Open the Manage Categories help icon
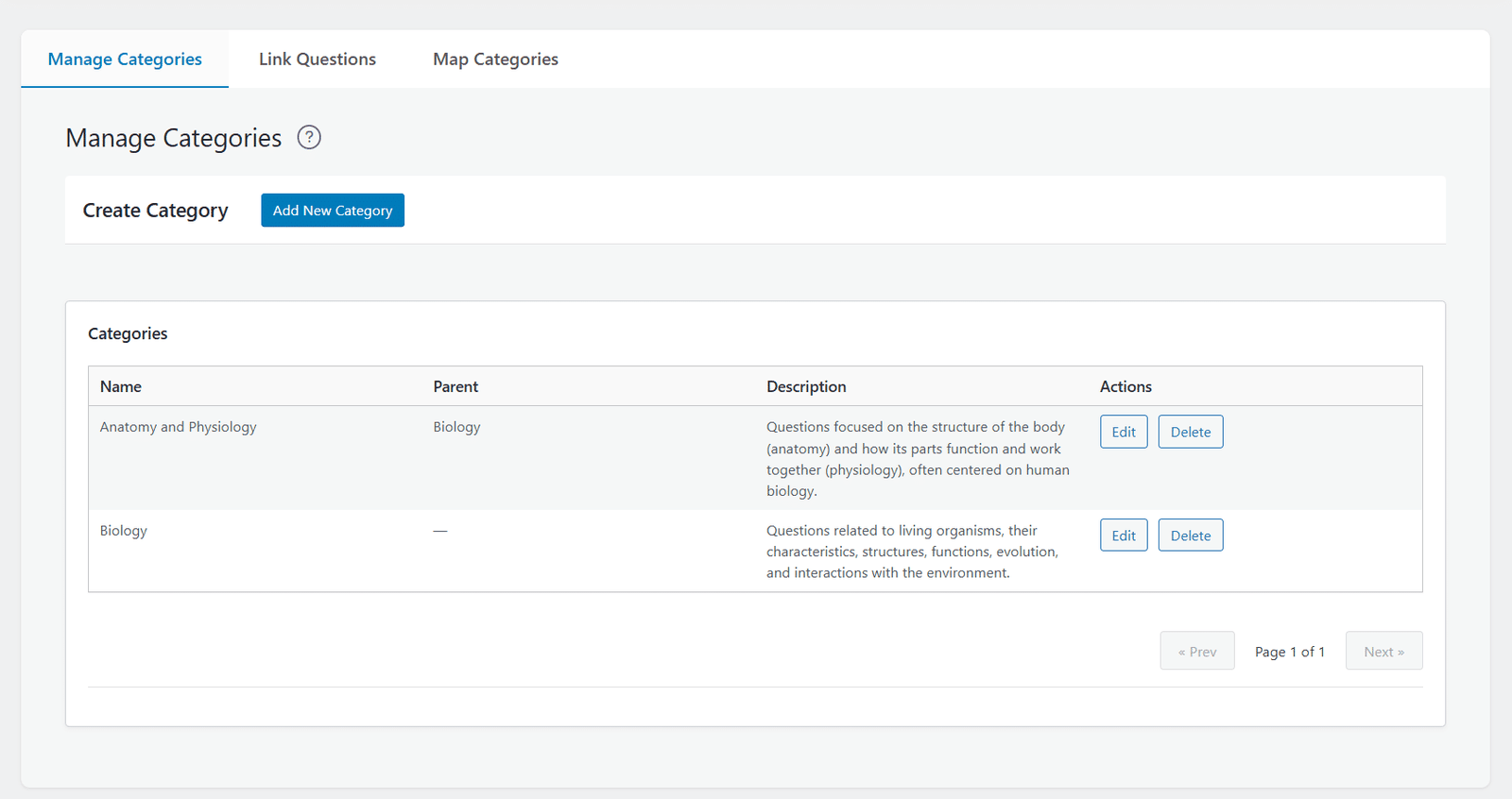The image size is (1512, 799). point(309,138)
